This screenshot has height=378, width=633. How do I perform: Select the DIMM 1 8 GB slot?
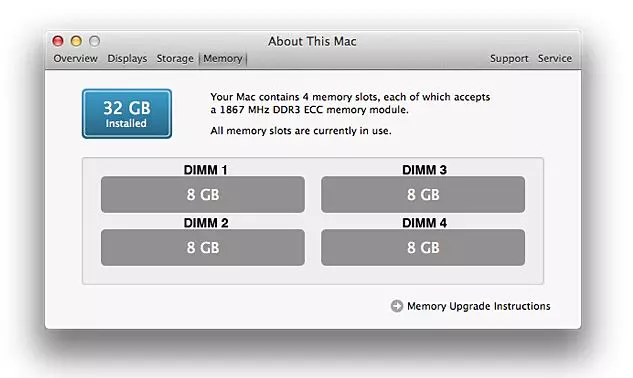[x=203, y=194]
